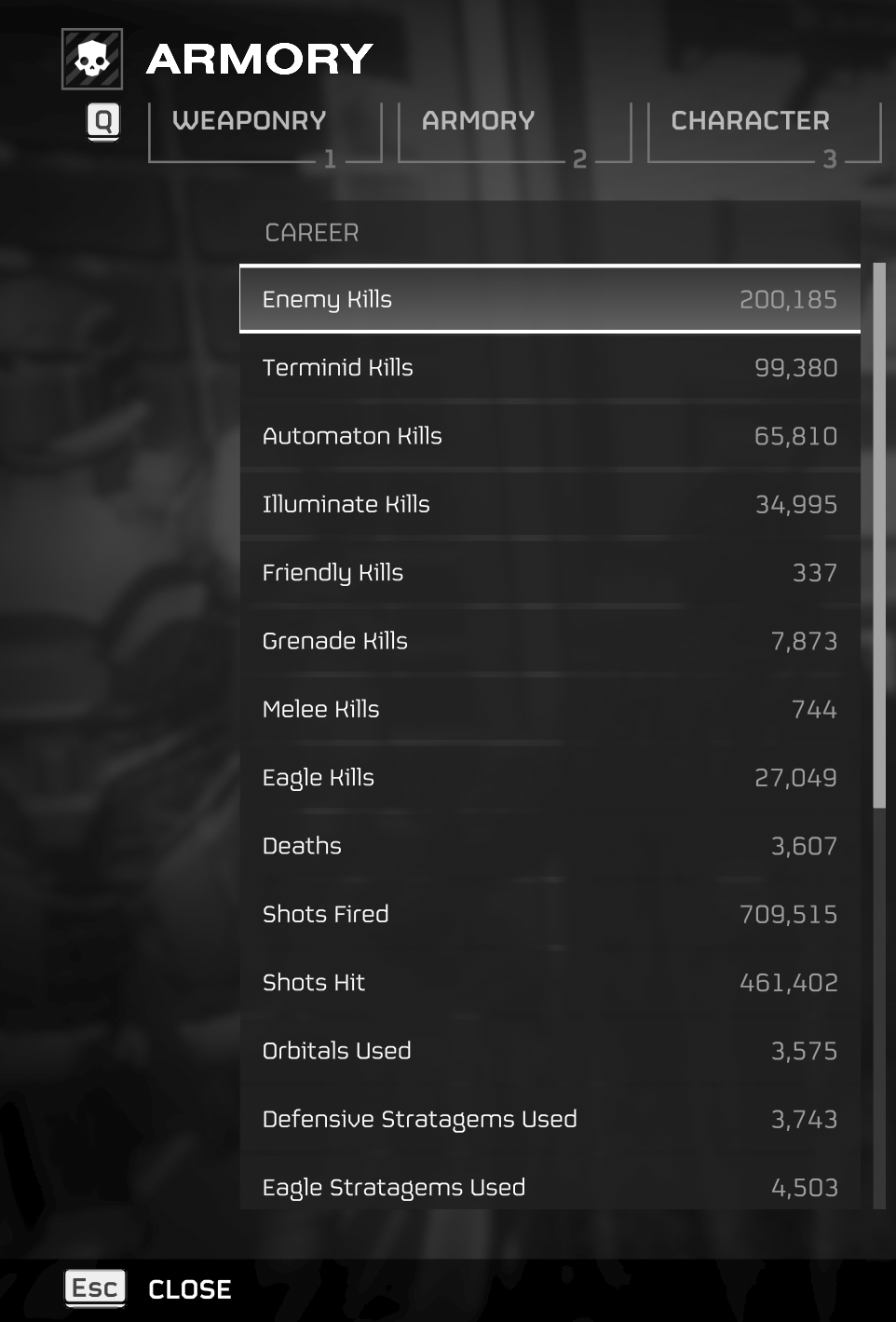Viewport: 896px width, 1322px height.
Task: Click the Friendly Kills row
Action: tap(550, 573)
